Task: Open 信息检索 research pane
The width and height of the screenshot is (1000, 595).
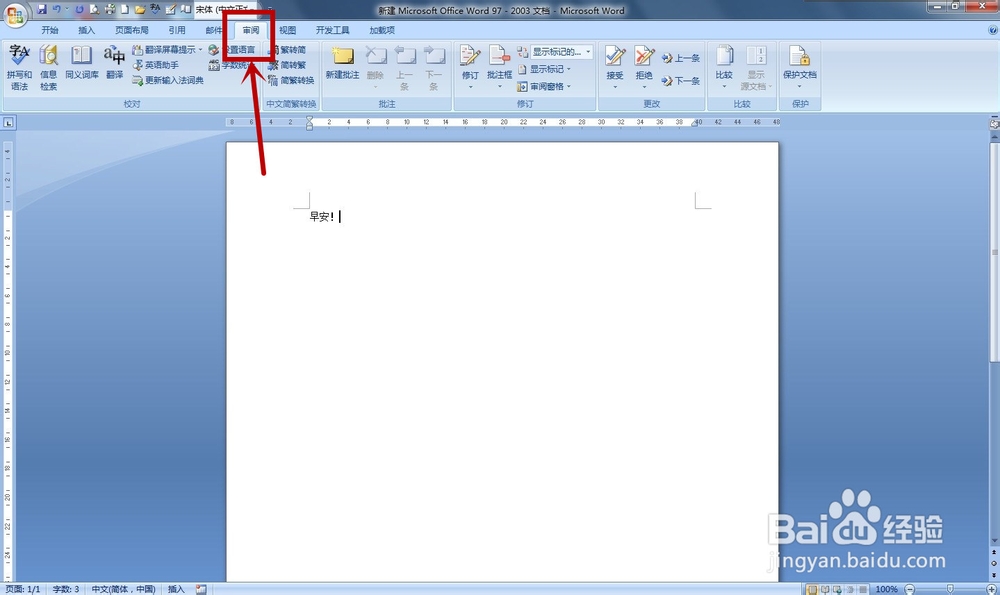Action: coord(48,68)
